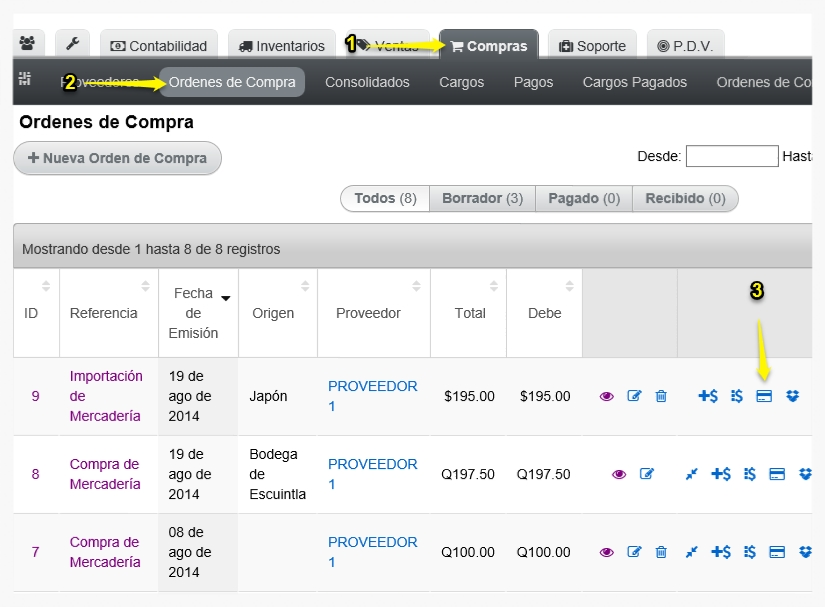
Task: Click the payment card icon for order 7
Action: click(x=777, y=552)
